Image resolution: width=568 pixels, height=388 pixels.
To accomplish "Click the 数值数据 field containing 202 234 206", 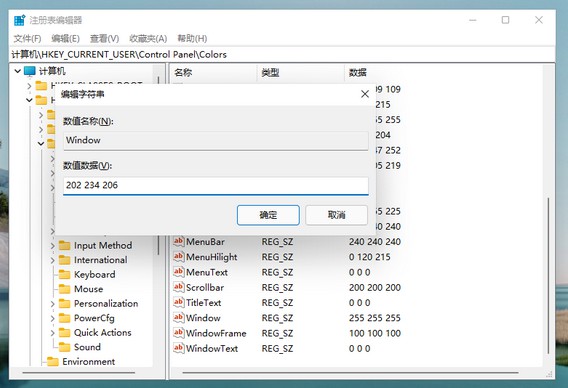I will (x=216, y=185).
